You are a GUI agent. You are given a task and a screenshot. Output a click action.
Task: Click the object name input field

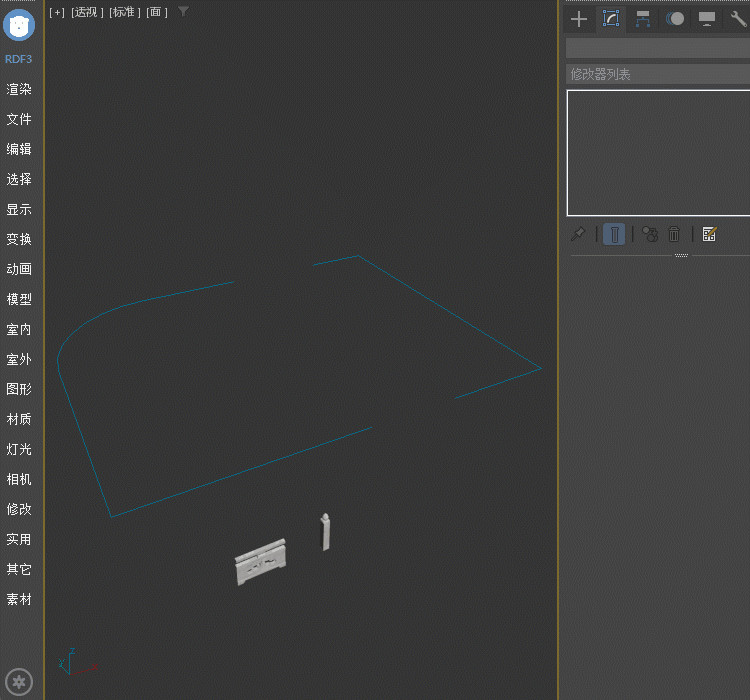pos(657,48)
